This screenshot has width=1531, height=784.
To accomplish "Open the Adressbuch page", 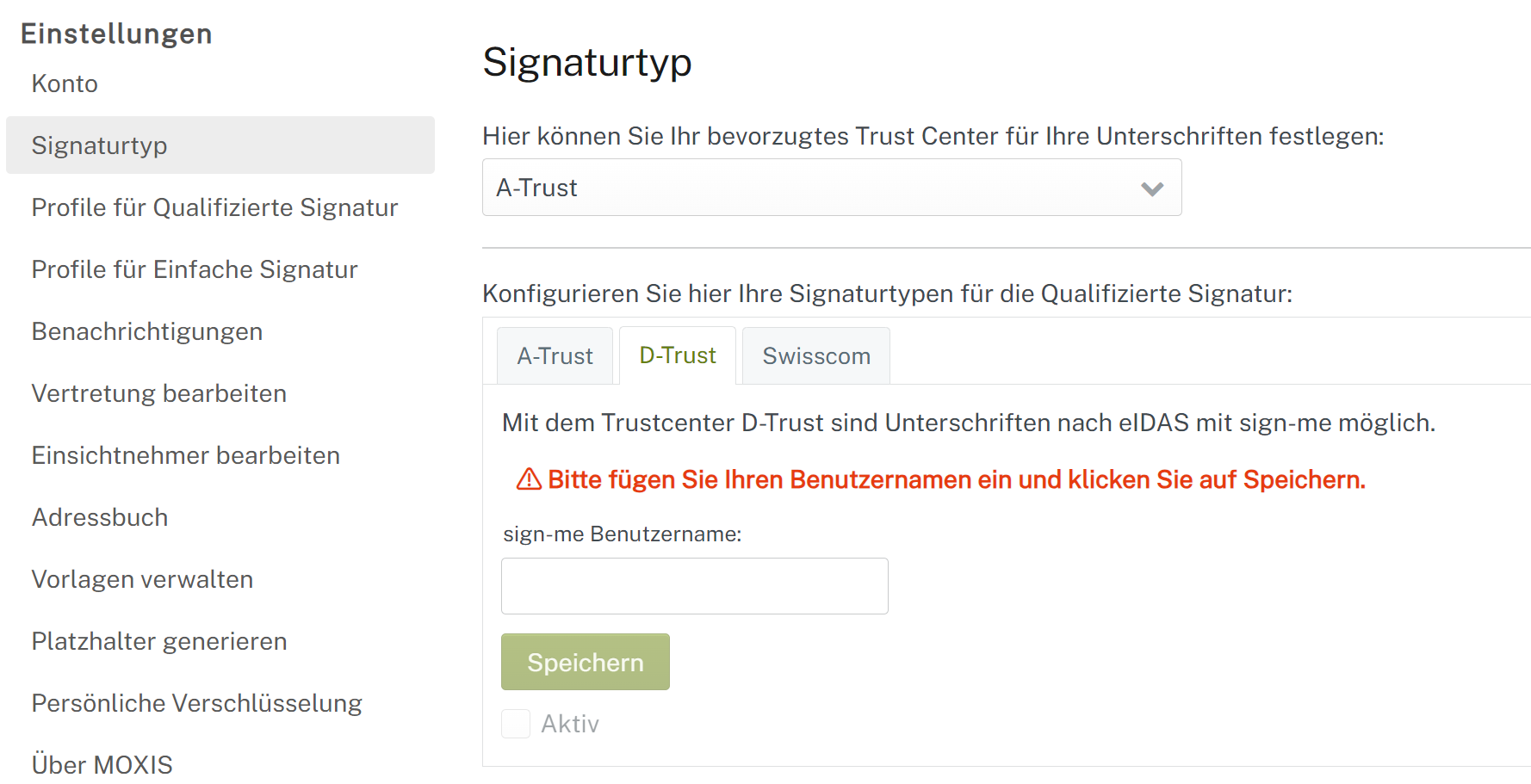I will [x=99, y=516].
